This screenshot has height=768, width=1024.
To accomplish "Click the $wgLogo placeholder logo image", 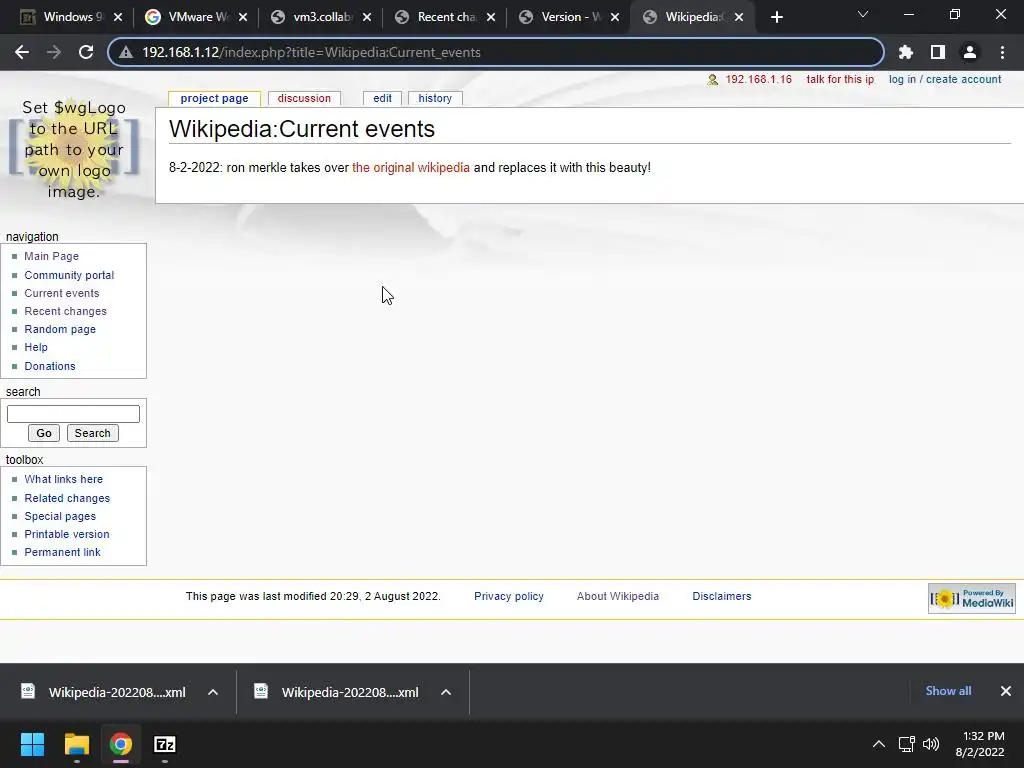I will [x=74, y=150].
